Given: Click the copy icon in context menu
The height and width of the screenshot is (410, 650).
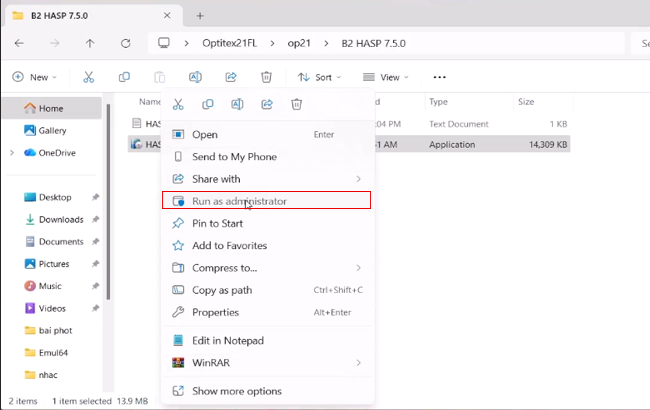Looking at the screenshot, I should pyautogui.click(x=208, y=104).
